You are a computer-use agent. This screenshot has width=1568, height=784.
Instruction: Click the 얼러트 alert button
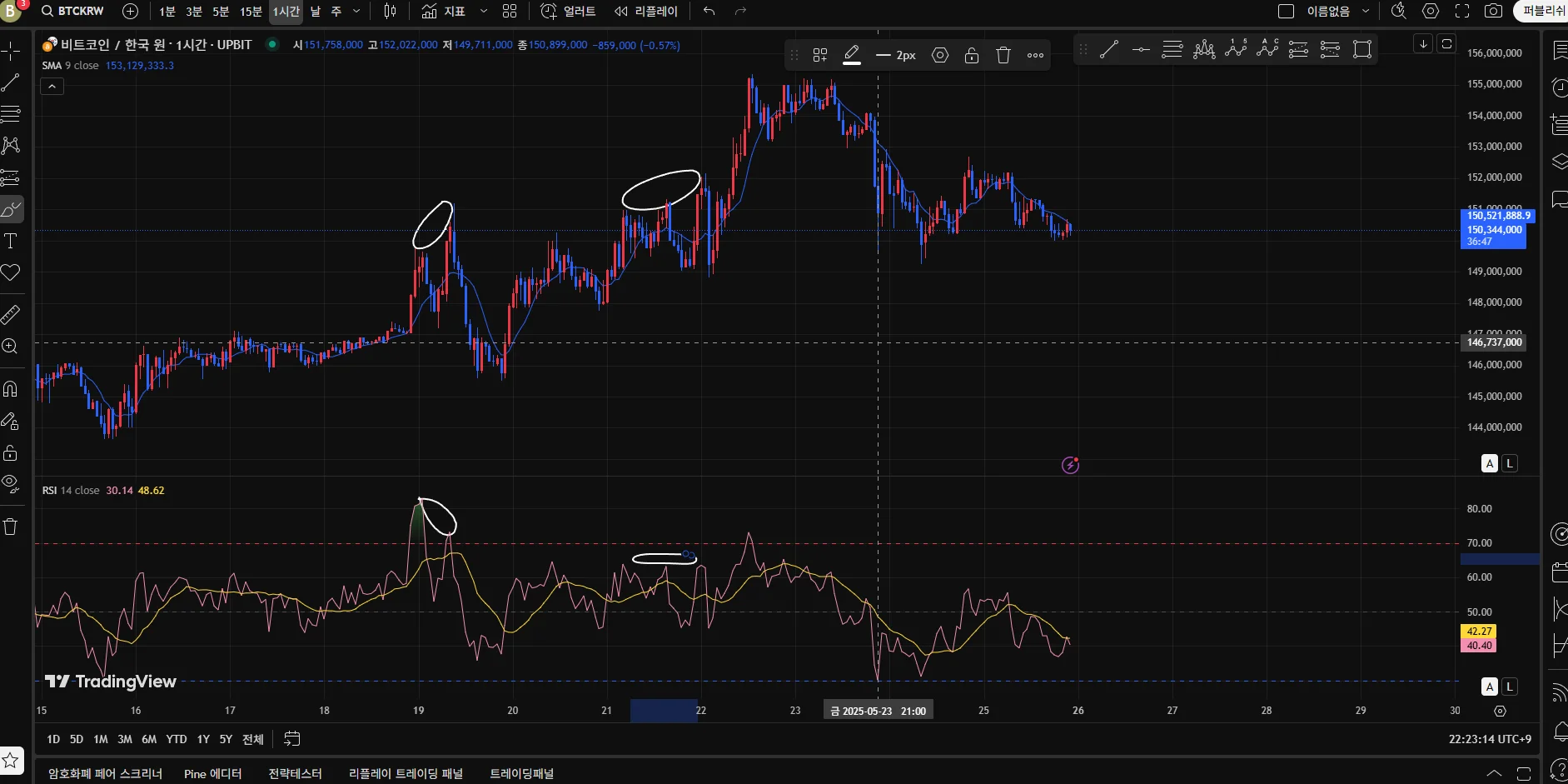click(568, 11)
